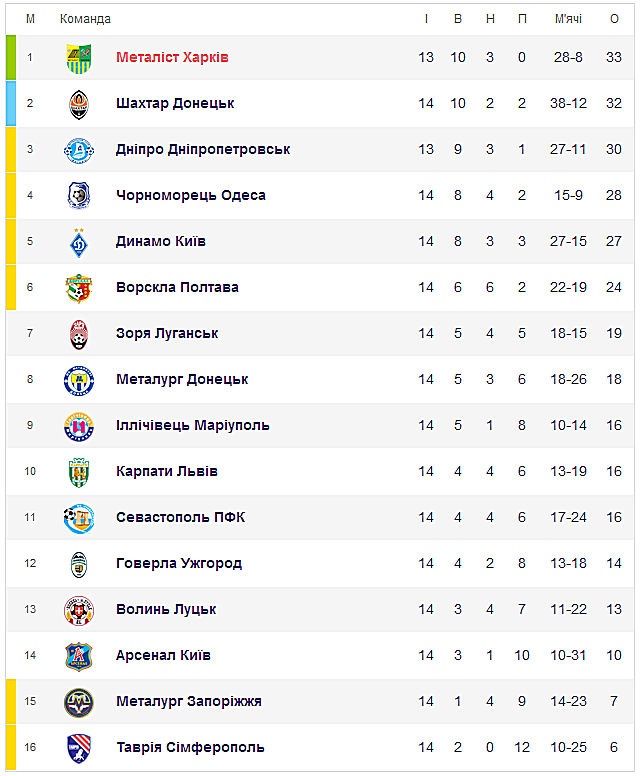Click the Dynamo Kyiv club logo
The height and width of the screenshot is (776, 641).
pos(79,242)
